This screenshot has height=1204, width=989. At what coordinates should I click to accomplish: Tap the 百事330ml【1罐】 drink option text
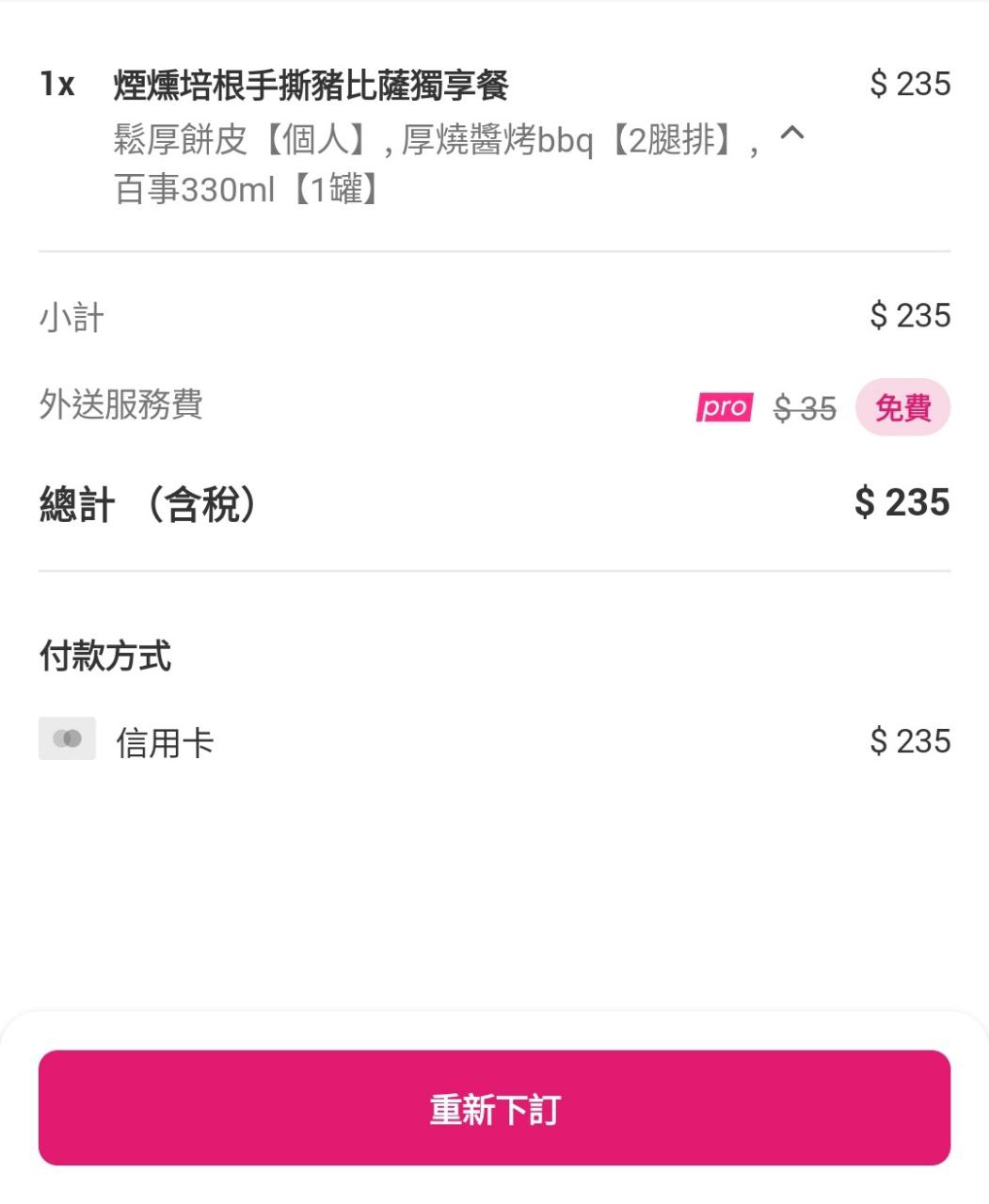(248, 190)
